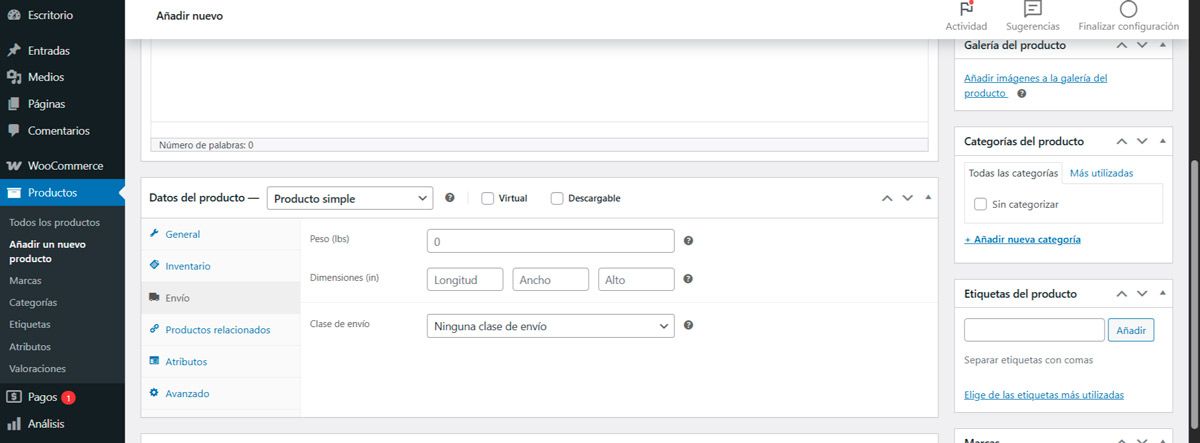
Task: Click help icon next to product type
Action: tap(450, 198)
